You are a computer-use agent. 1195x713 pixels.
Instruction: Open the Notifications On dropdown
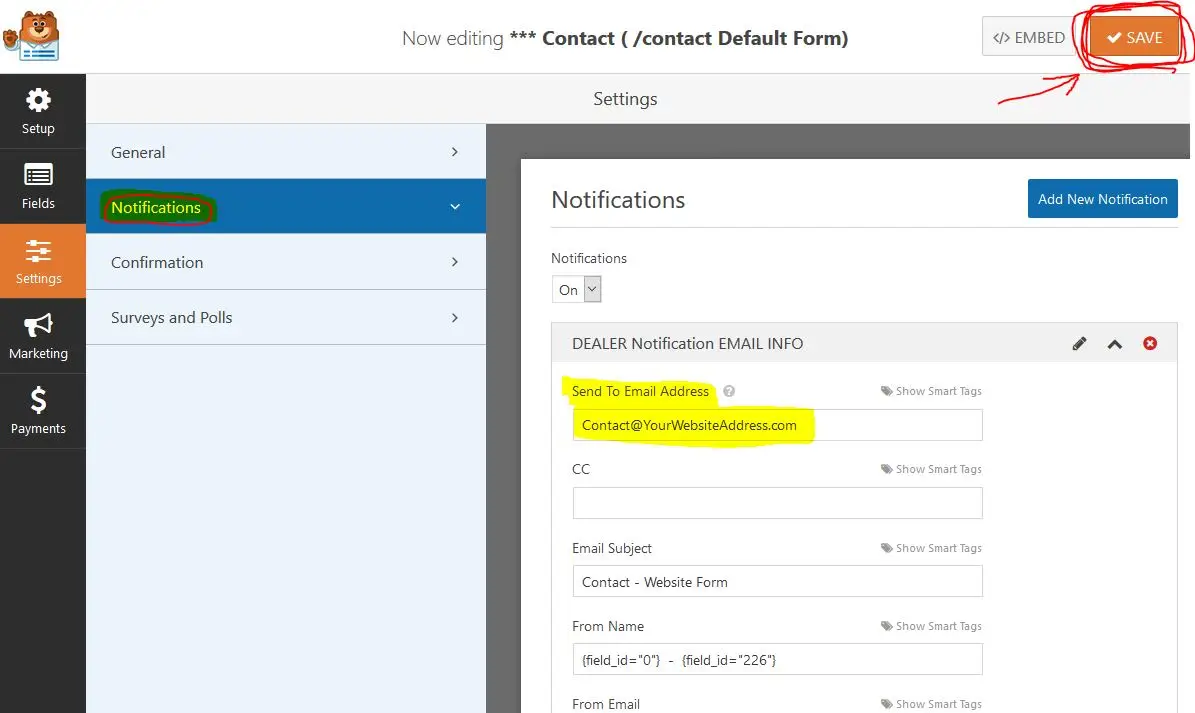(577, 290)
